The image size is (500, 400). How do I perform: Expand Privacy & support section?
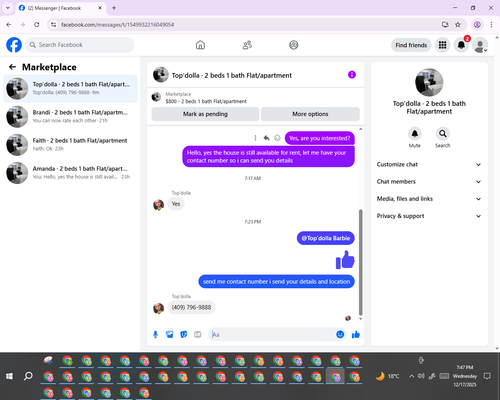429,216
